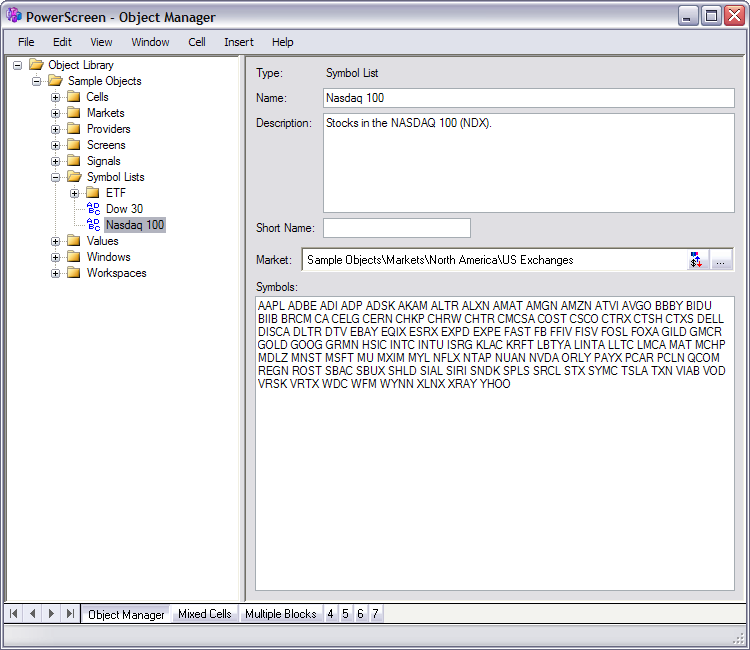This screenshot has width=750, height=650.
Task: Select Dow 30 in the tree
Action: click(124, 209)
